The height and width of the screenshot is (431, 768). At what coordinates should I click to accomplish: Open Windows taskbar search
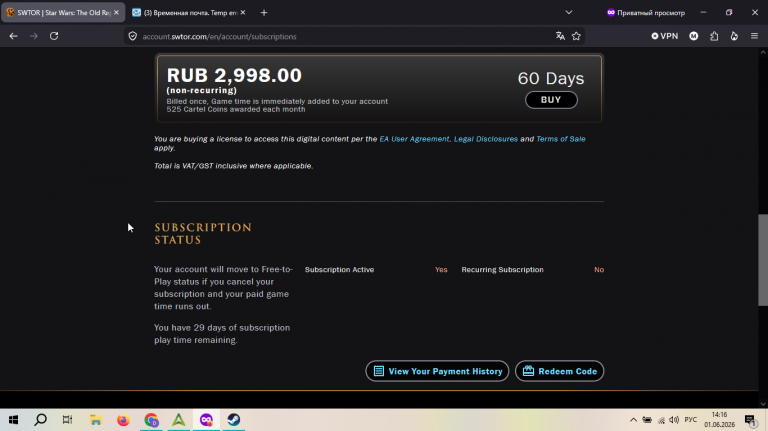(x=41, y=420)
